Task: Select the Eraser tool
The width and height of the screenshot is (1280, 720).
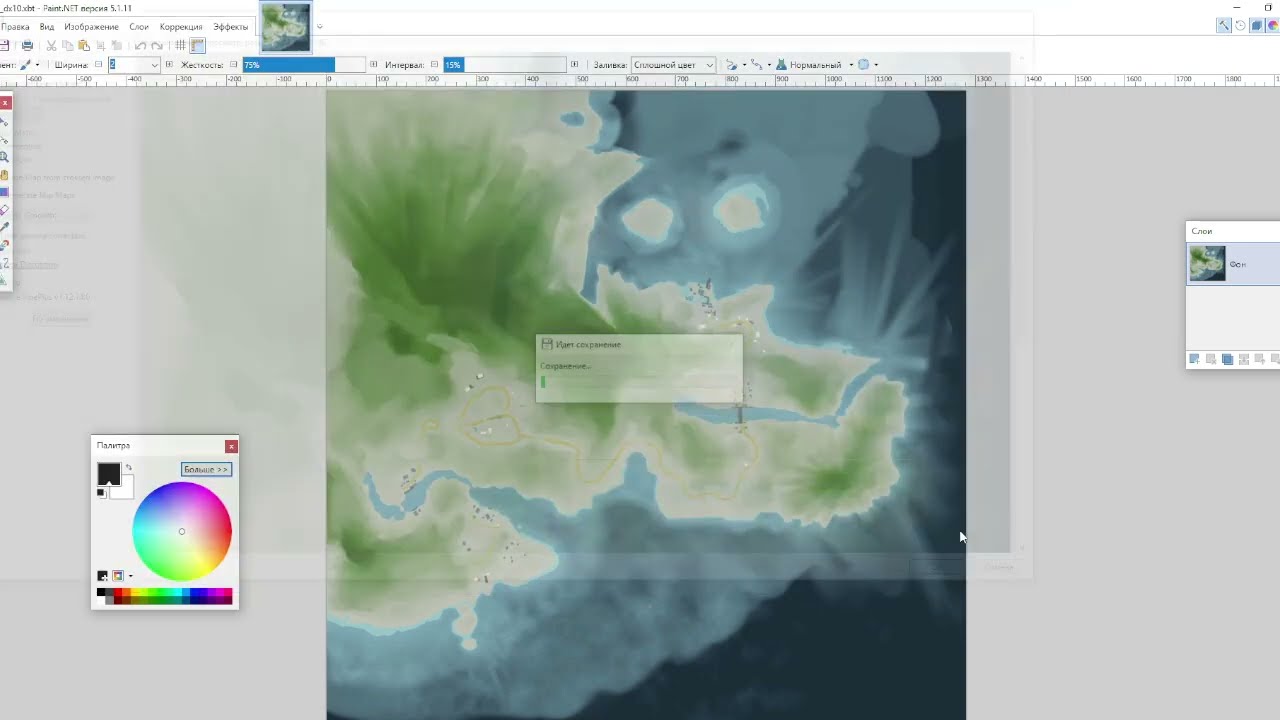Action: (x=5, y=210)
